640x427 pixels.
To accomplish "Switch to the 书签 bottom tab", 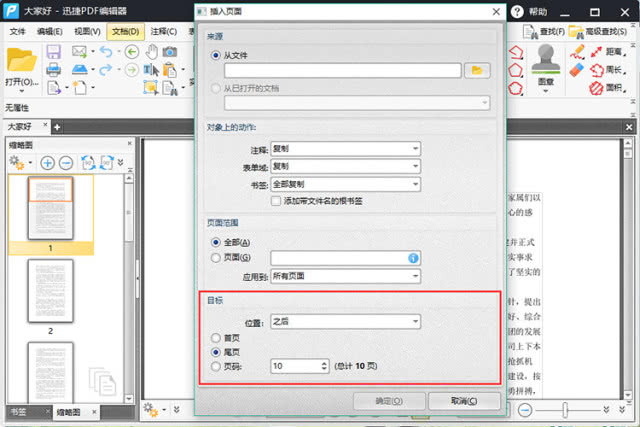I will click(19, 412).
